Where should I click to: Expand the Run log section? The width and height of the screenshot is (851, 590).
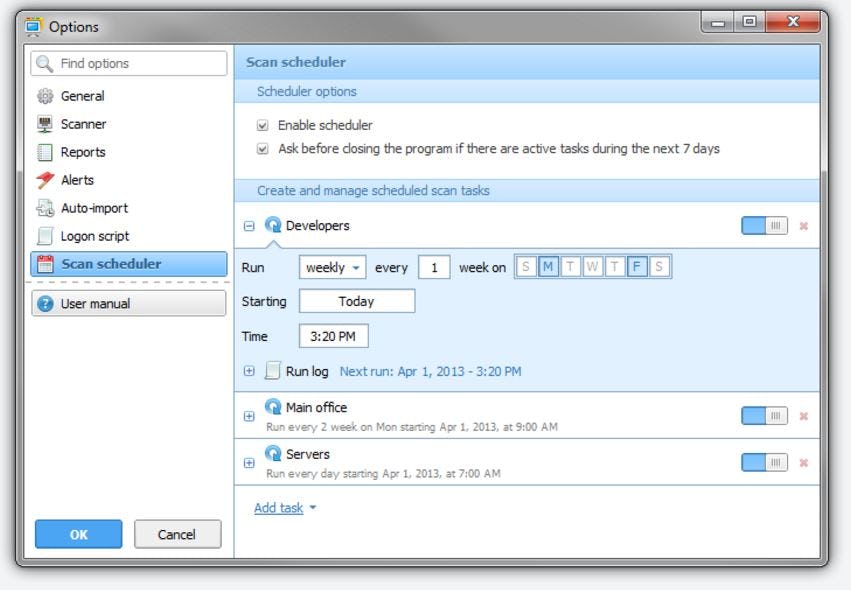(249, 371)
